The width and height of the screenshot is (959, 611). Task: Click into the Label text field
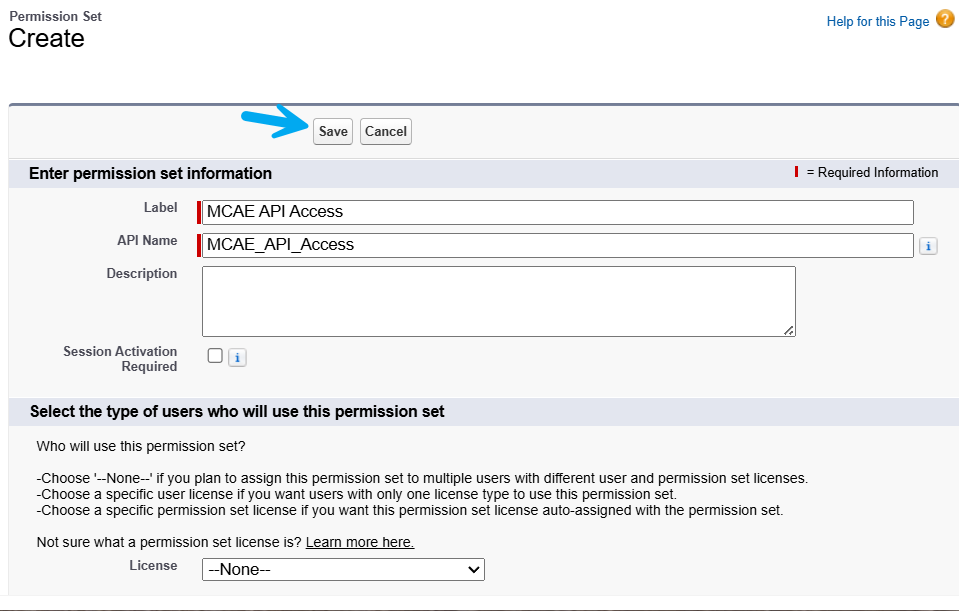(x=558, y=212)
